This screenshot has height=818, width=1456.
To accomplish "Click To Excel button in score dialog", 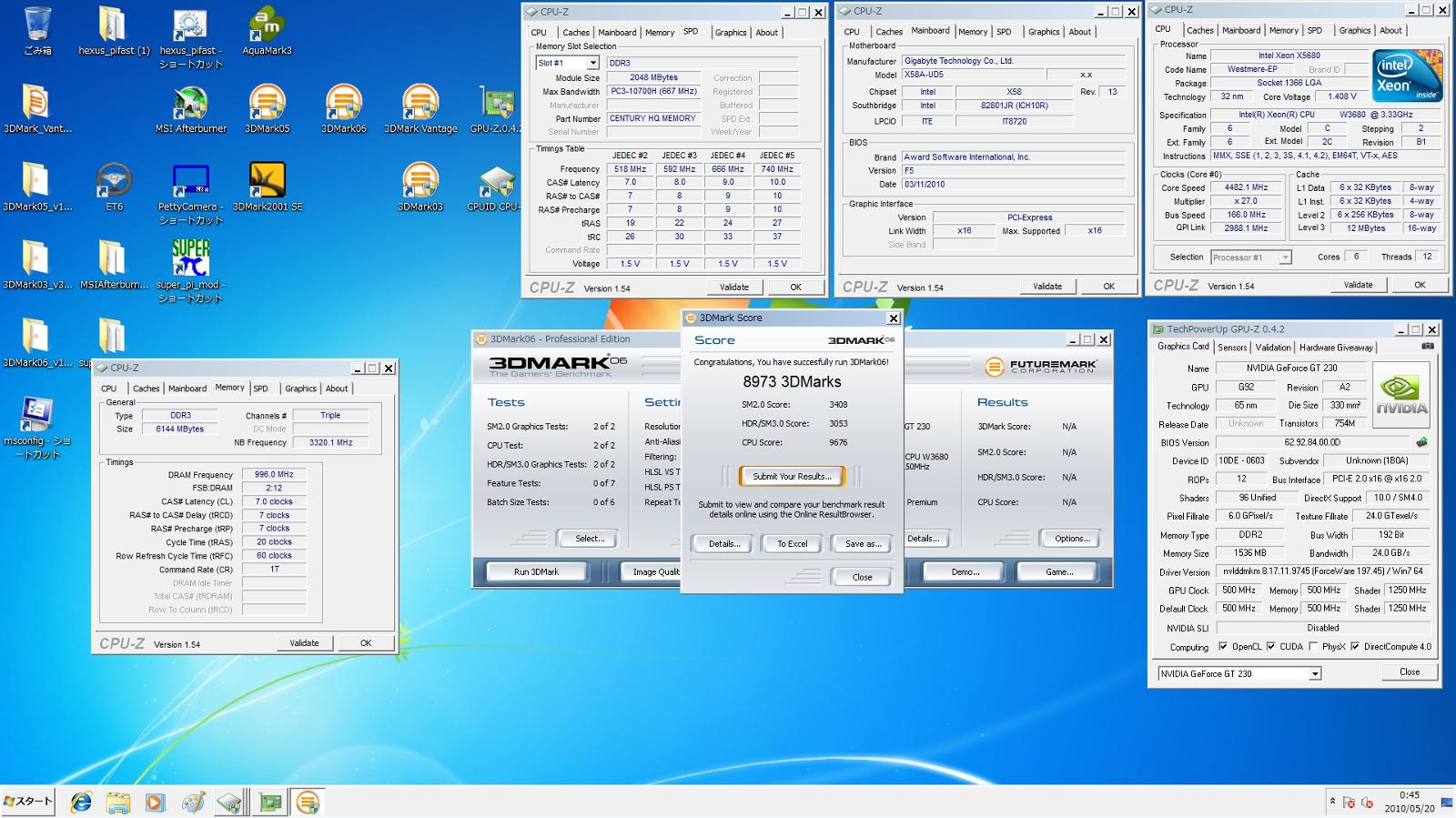I will point(792,544).
